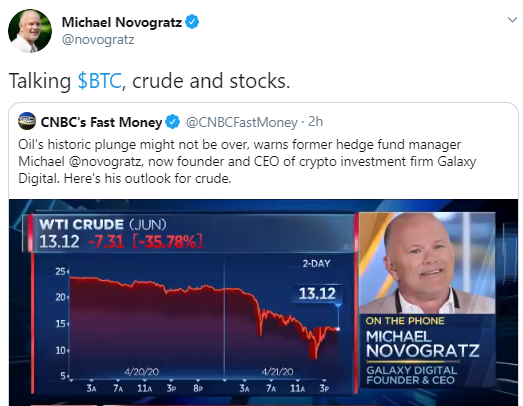This screenshot has height=406, width=523.
Task: Click the WTI CRUDE (JUN) header banner
Action: coord(190,233)
